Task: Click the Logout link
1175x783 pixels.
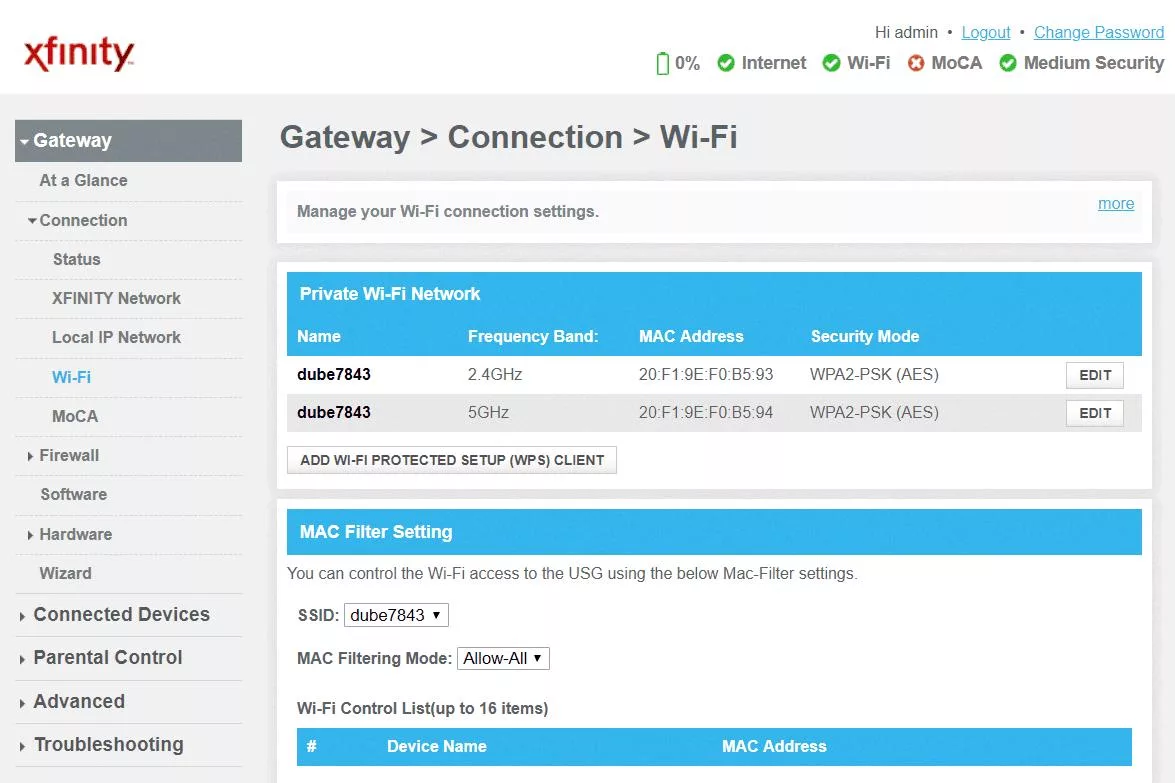Action: click(985, 32)
